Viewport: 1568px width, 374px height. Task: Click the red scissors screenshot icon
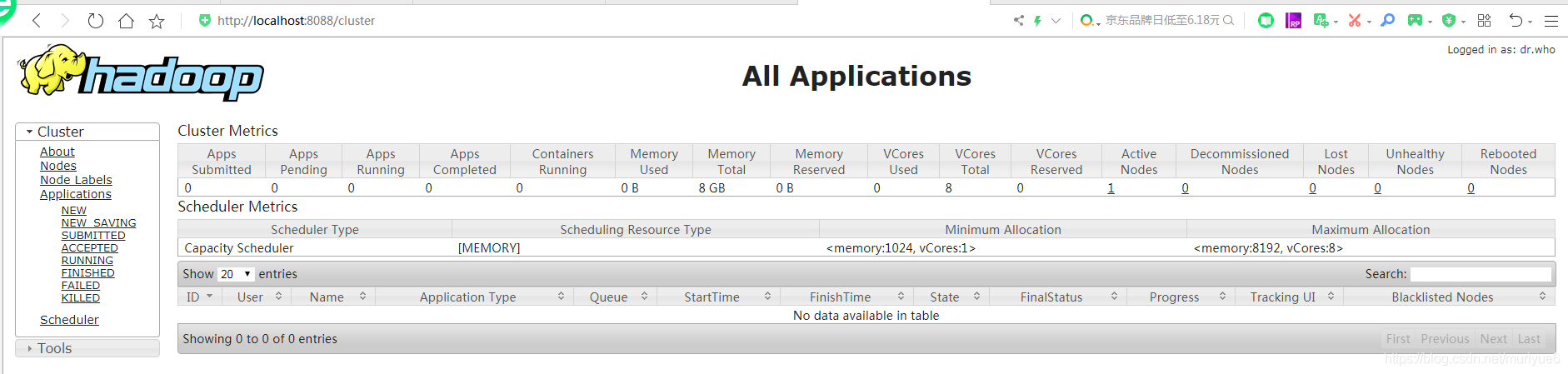click(x=1355, y=21)
